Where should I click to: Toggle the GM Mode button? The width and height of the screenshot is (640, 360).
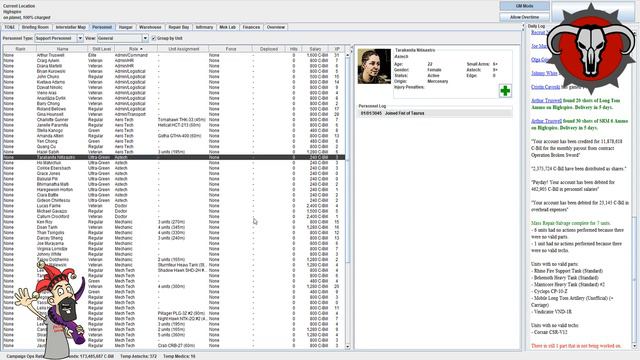click(x=524, y=6)
